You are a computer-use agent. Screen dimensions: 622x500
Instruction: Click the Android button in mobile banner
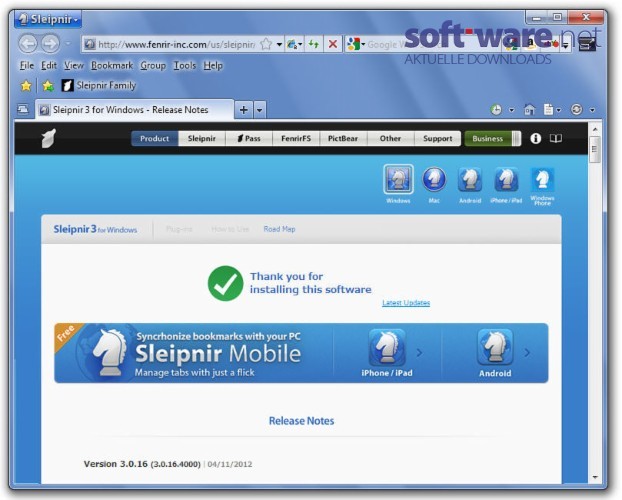[495, 353]
